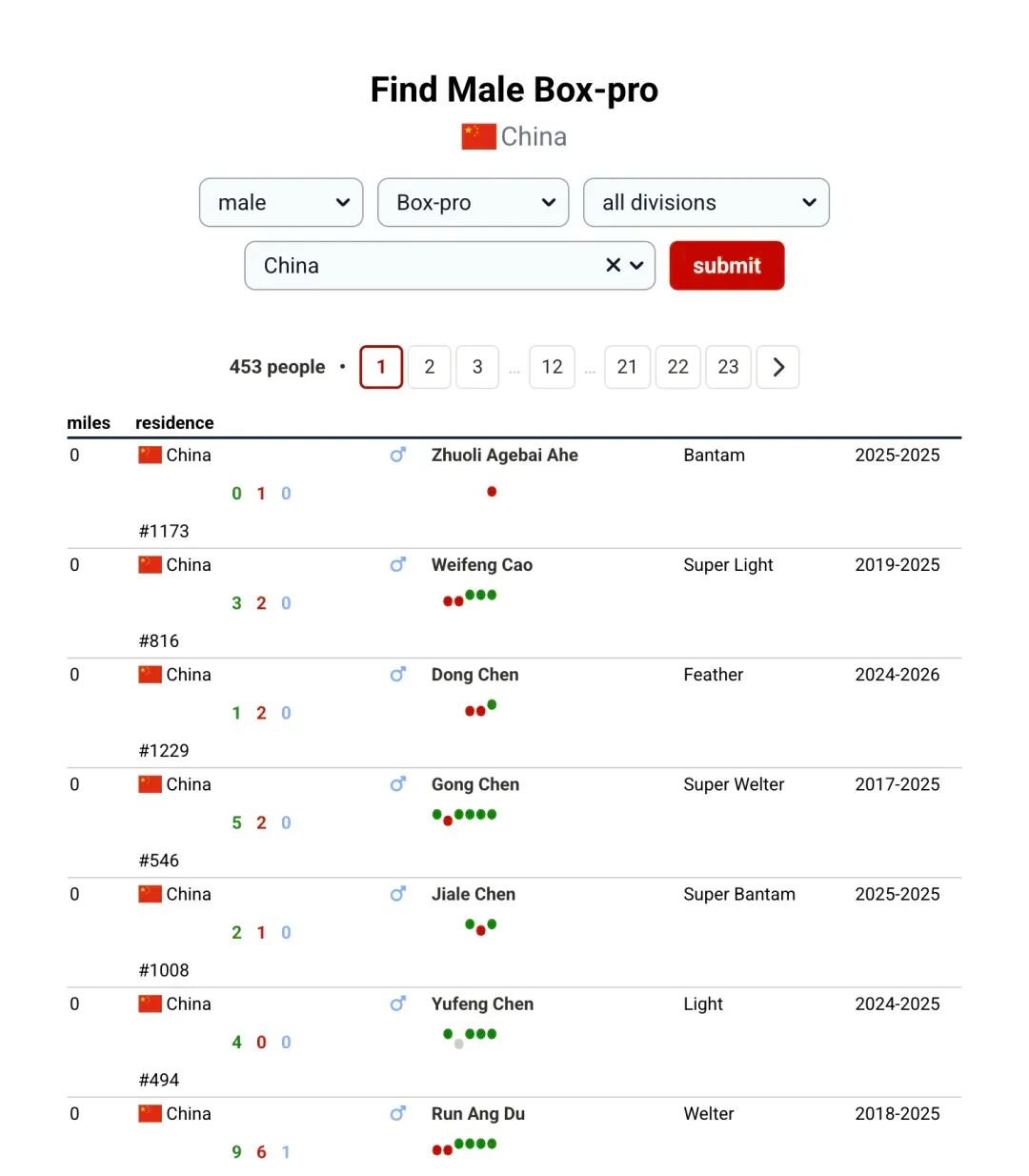Click the next page arrow

[x=777, y=367]
